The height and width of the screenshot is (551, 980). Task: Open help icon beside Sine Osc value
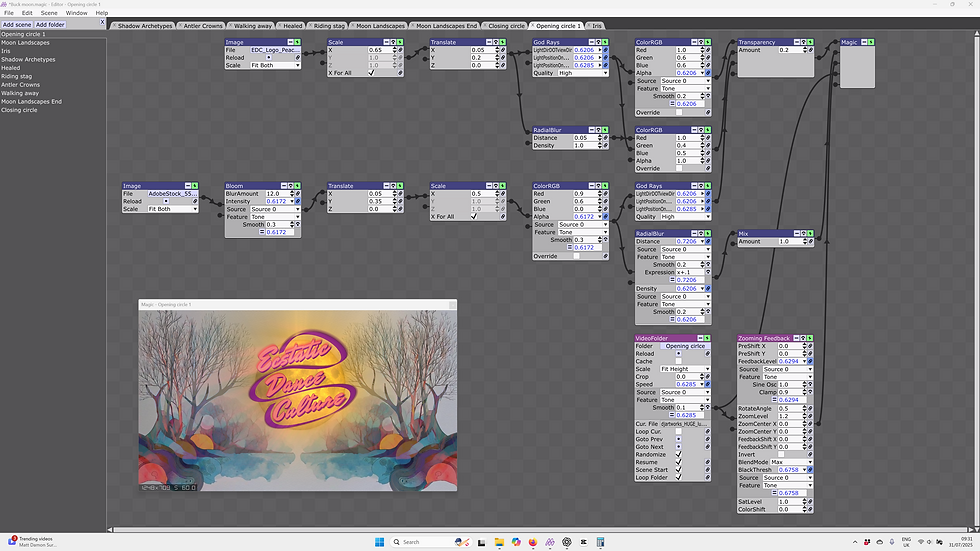811,385
